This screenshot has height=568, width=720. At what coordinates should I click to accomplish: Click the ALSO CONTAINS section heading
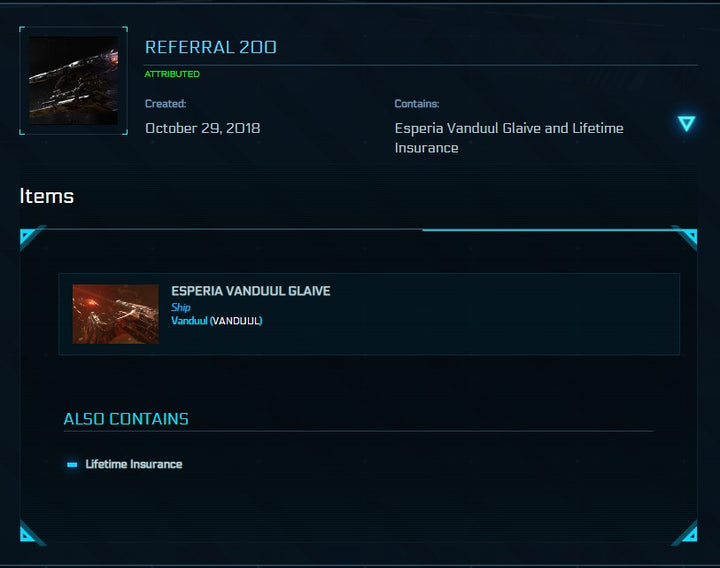coord(126,419)
